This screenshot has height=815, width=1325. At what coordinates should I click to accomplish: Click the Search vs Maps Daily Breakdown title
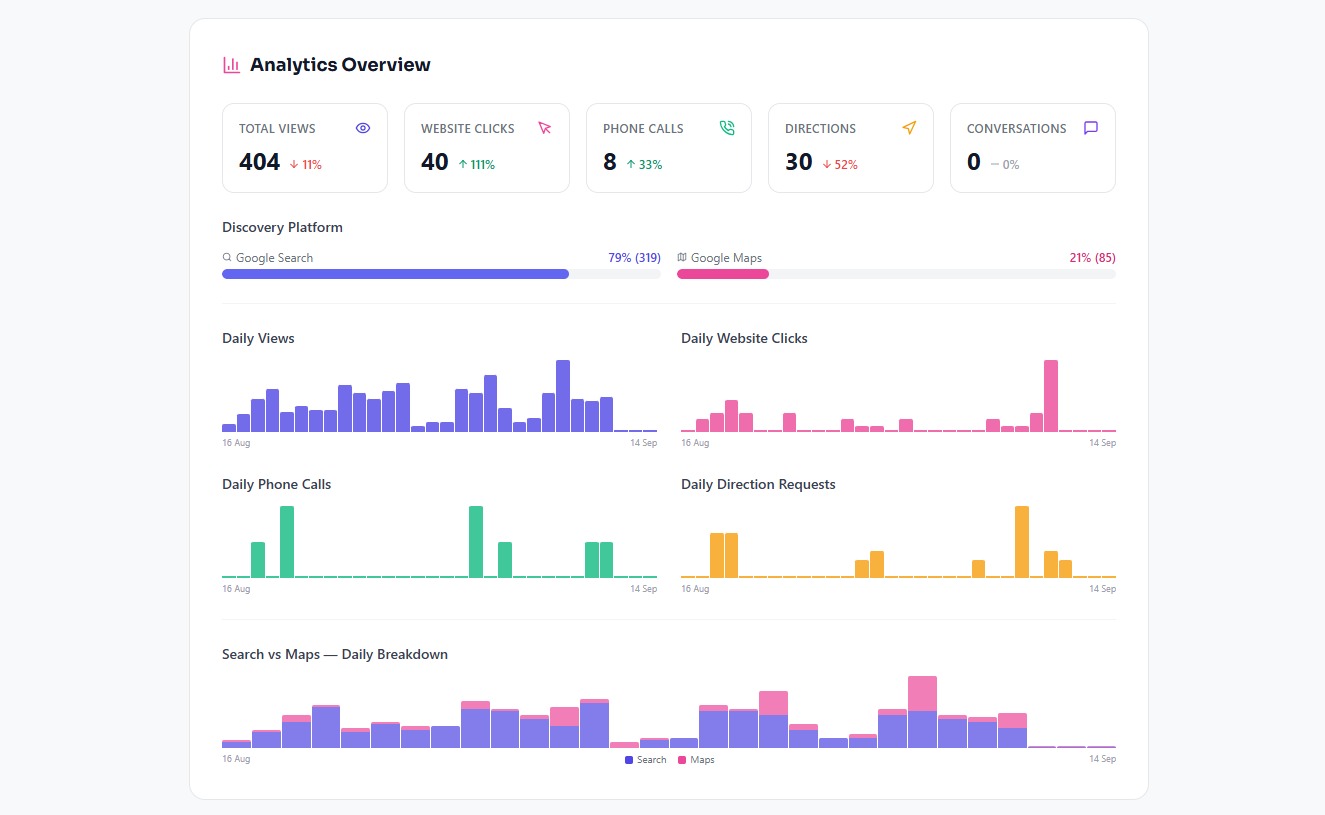pyautogui.click(x=335, y=654)
